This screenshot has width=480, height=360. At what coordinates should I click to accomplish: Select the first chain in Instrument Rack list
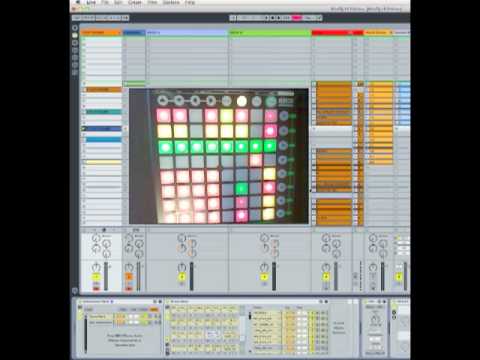[x=100, y=316]
